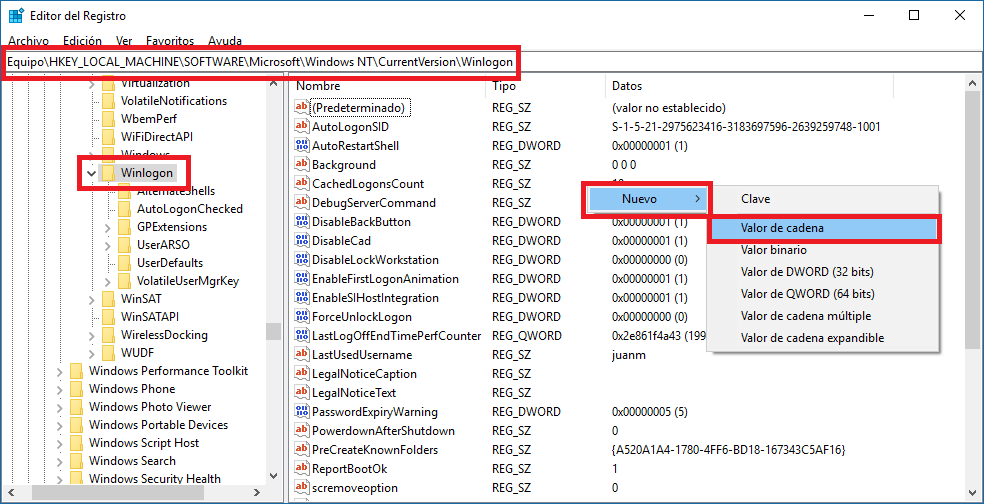
Task: Click the icon beside PowerdownAfterShutdown
Action: point(302,431)
